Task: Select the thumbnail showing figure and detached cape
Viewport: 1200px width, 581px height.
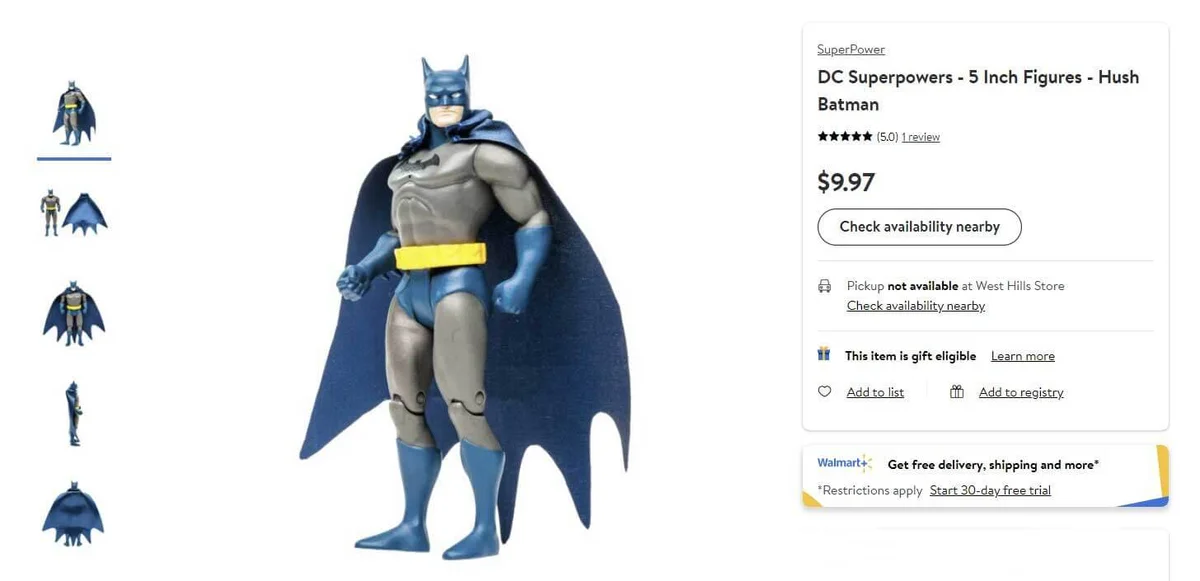Action: point(74,212)
